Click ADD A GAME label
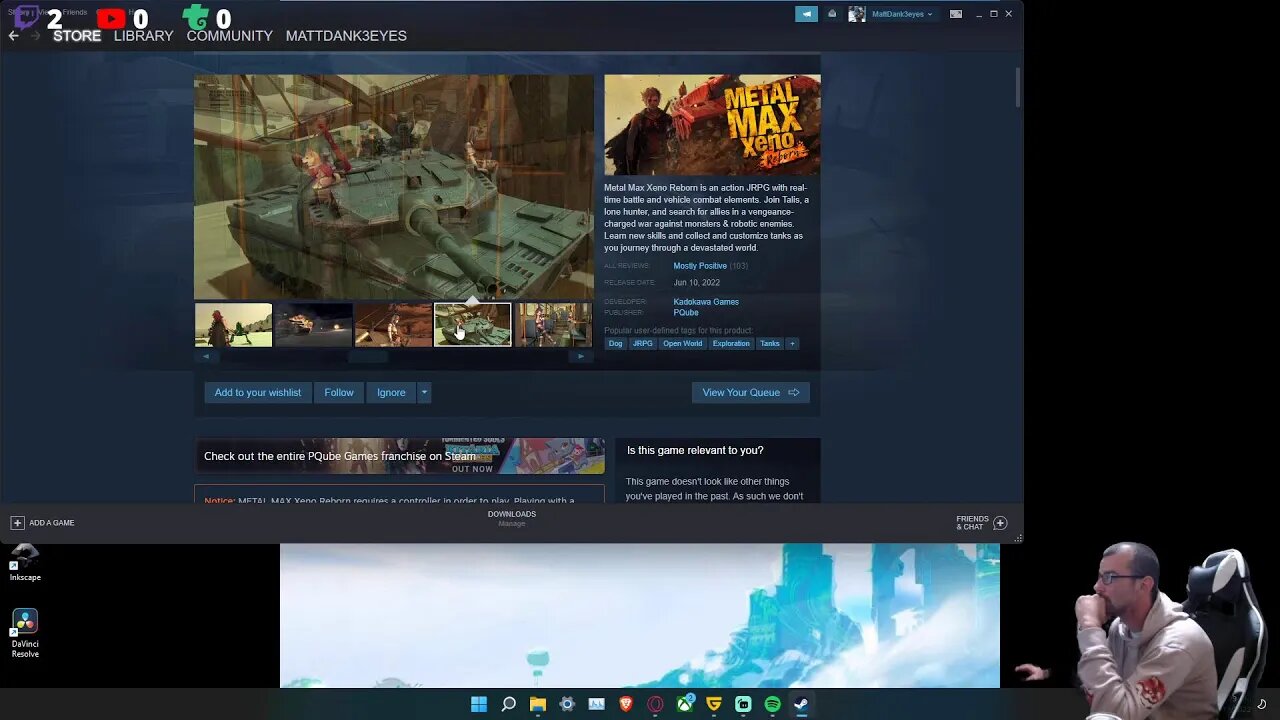This screenshot has width=1280, height=720. [x=52, y=523]
